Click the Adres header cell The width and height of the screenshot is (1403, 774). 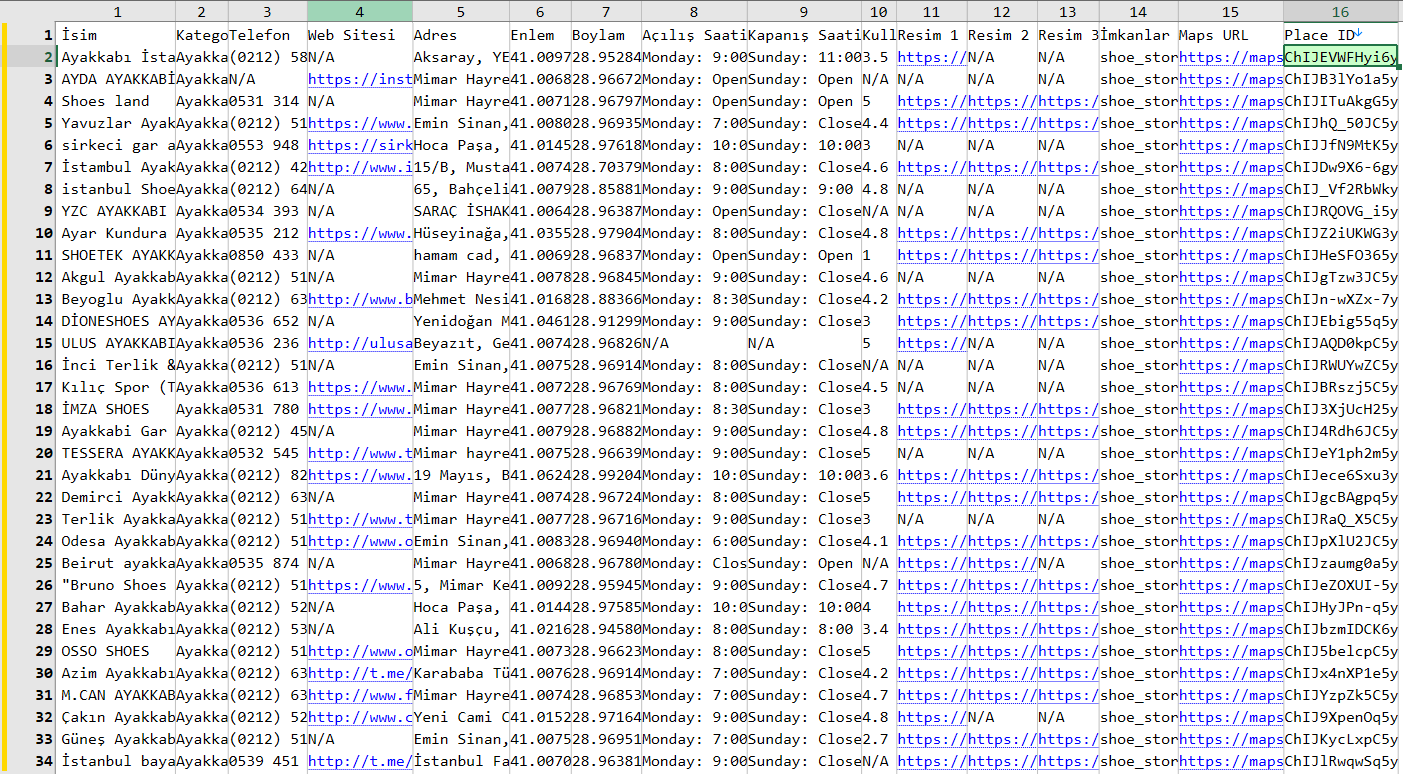461,35
